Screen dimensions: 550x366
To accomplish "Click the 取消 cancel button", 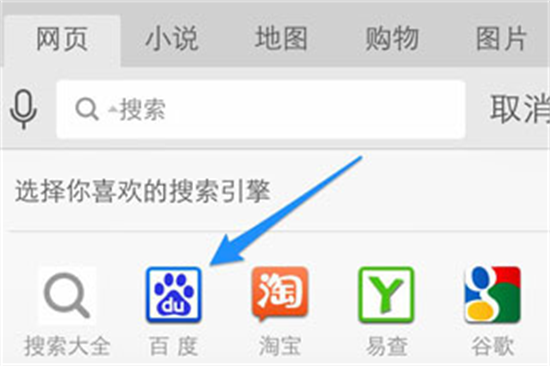I will coord(520,109).
